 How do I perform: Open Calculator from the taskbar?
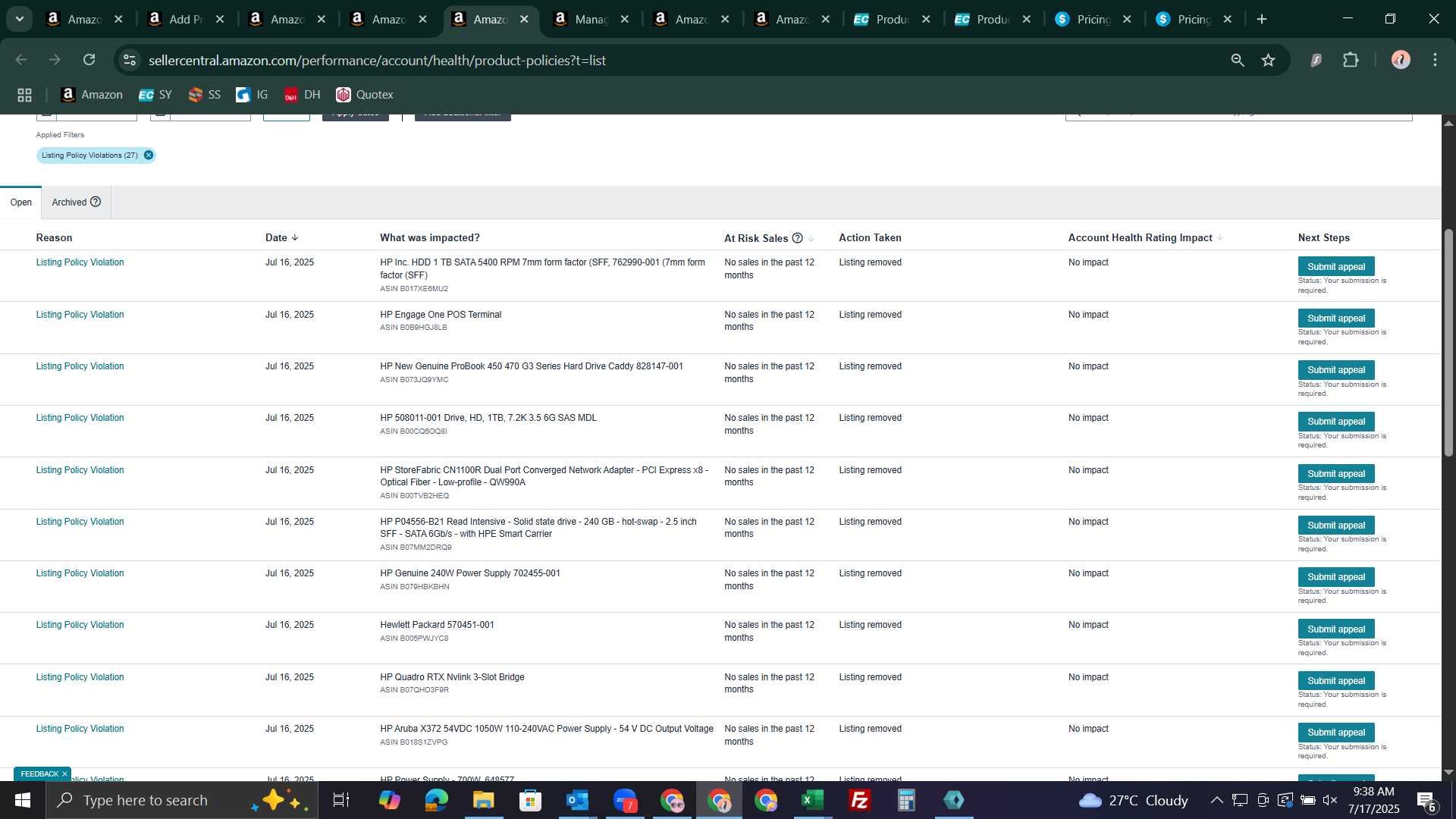coord(906,800)
